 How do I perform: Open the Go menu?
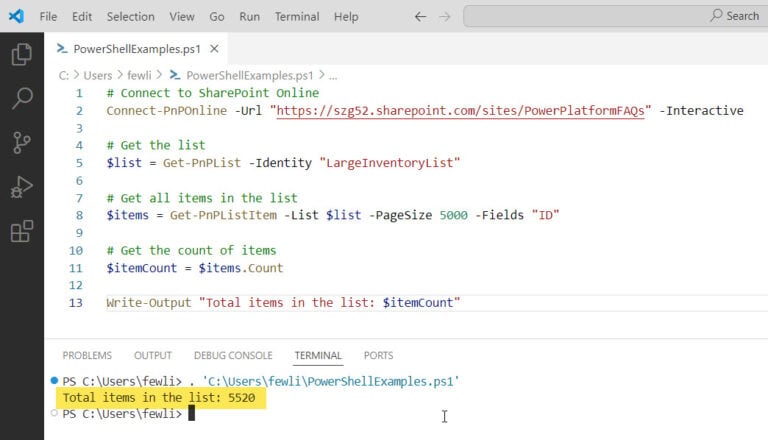point(216,17)
